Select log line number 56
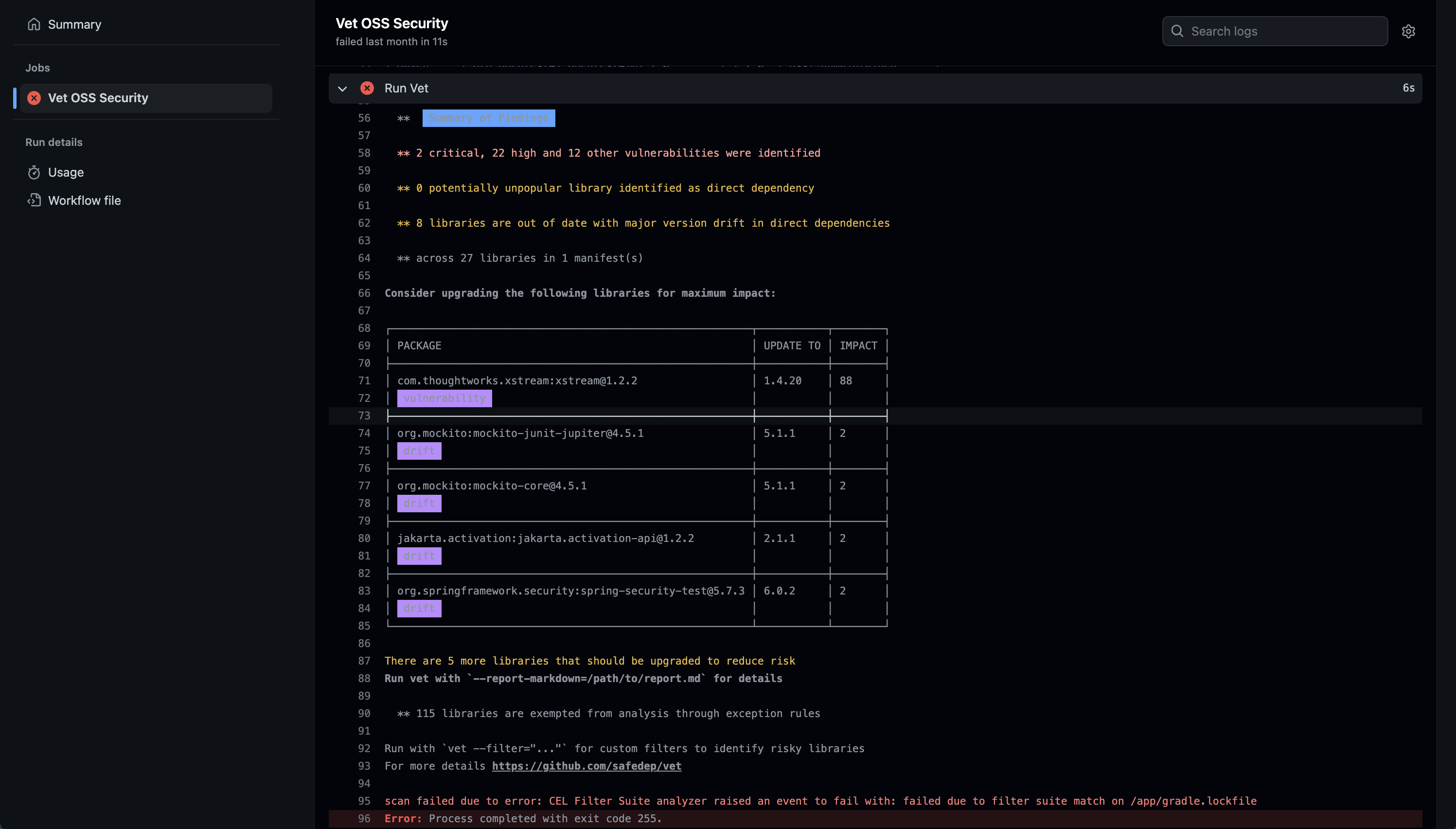This screenshot has width=1456, height=829. tap(364, 118)
